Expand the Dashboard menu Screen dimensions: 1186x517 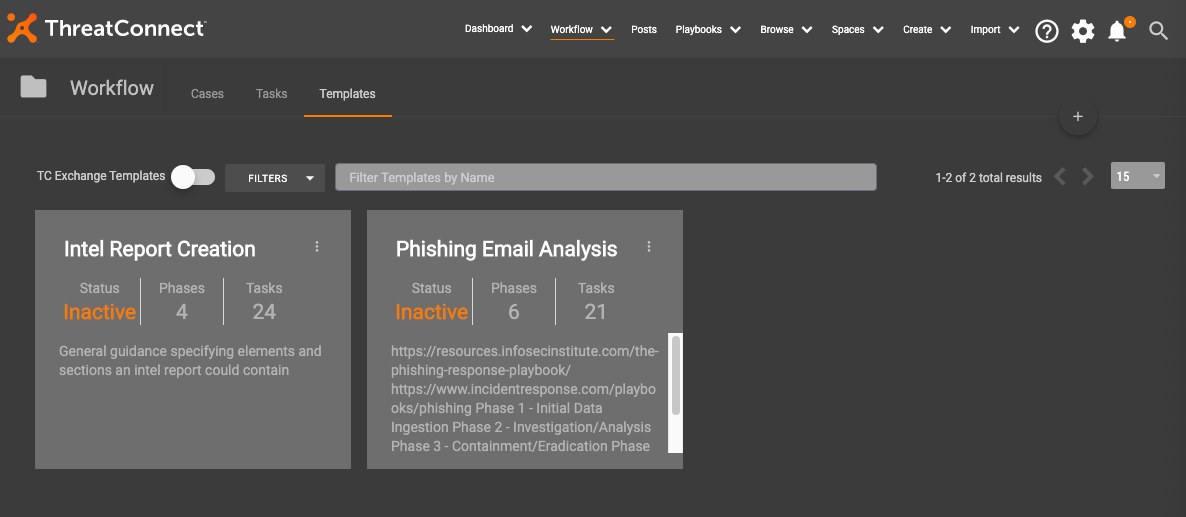[x=498, y=29]
